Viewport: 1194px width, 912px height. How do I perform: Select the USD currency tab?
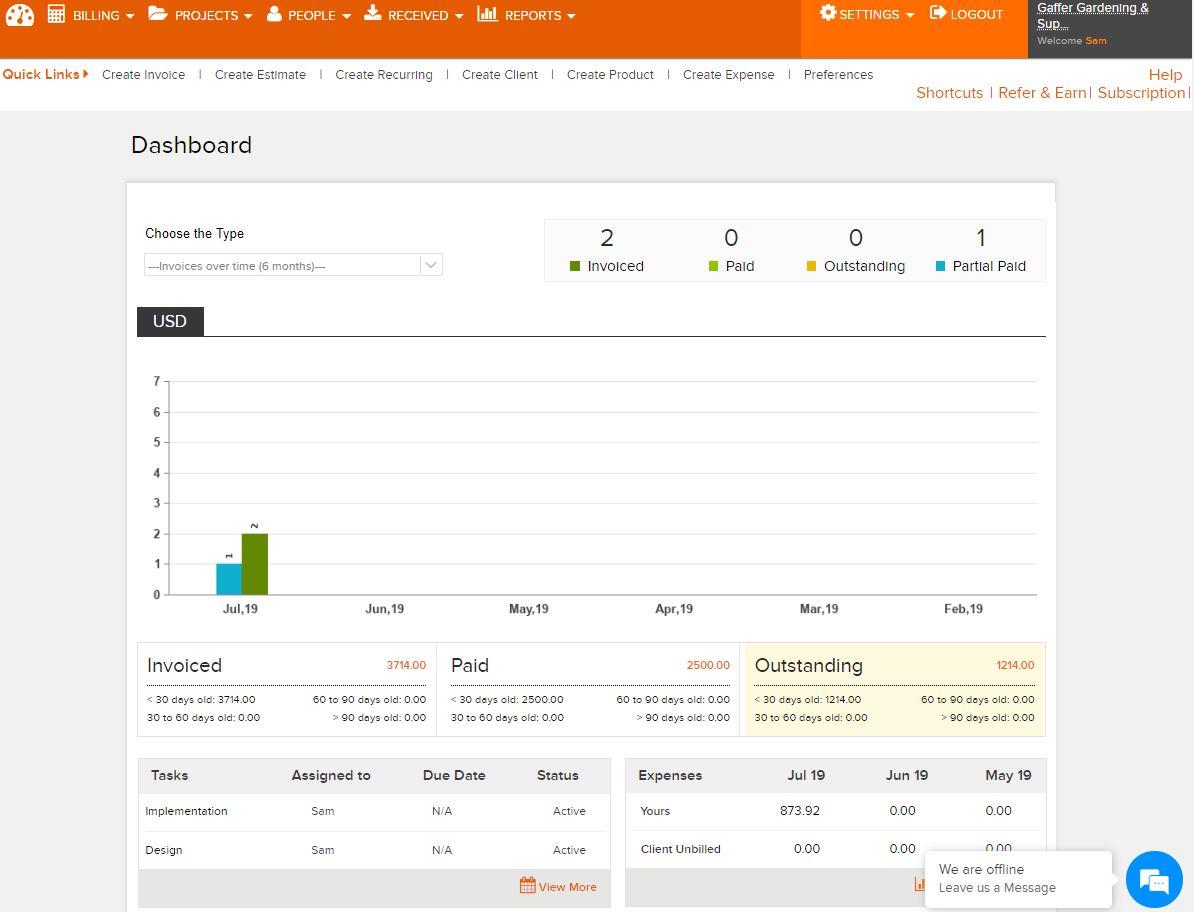click(x=170, y=321)
